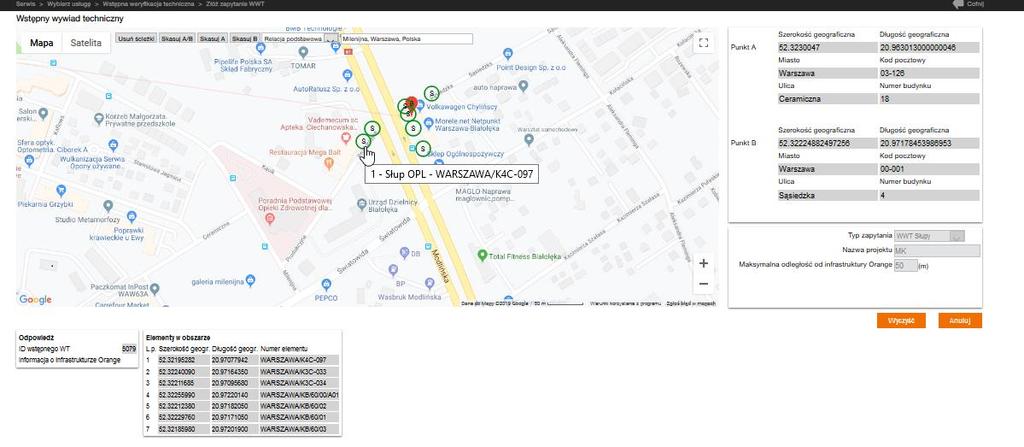Screen dimensions: 1024x447
Task: Click postal code field 03-126
Action: coord(929,73)
